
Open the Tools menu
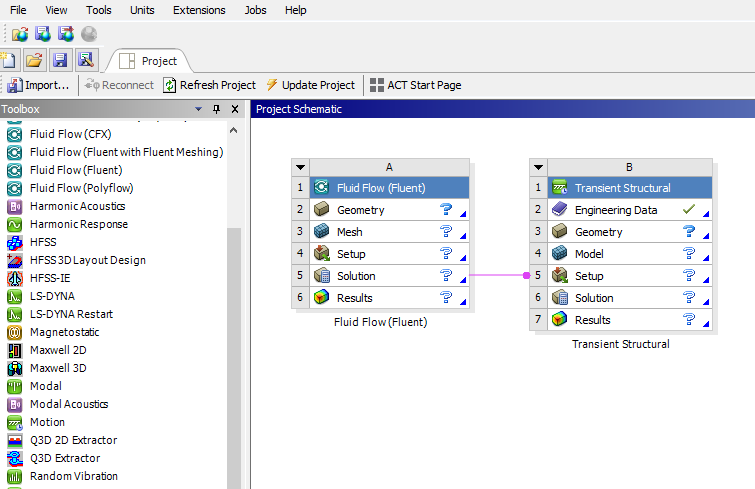tap(98, 10)
